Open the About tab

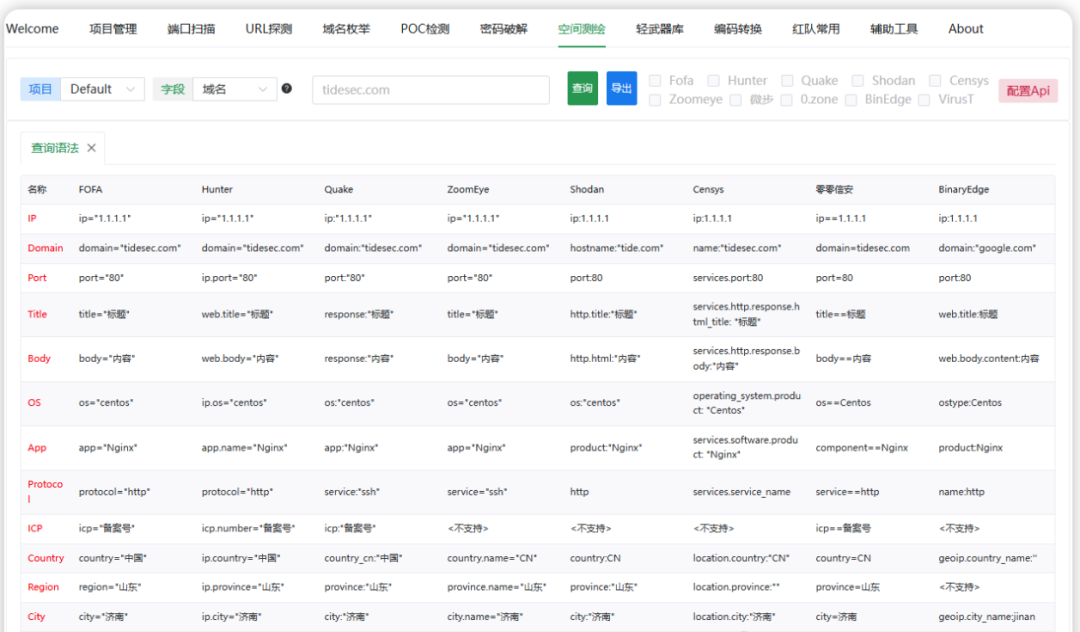click(966, 29)
